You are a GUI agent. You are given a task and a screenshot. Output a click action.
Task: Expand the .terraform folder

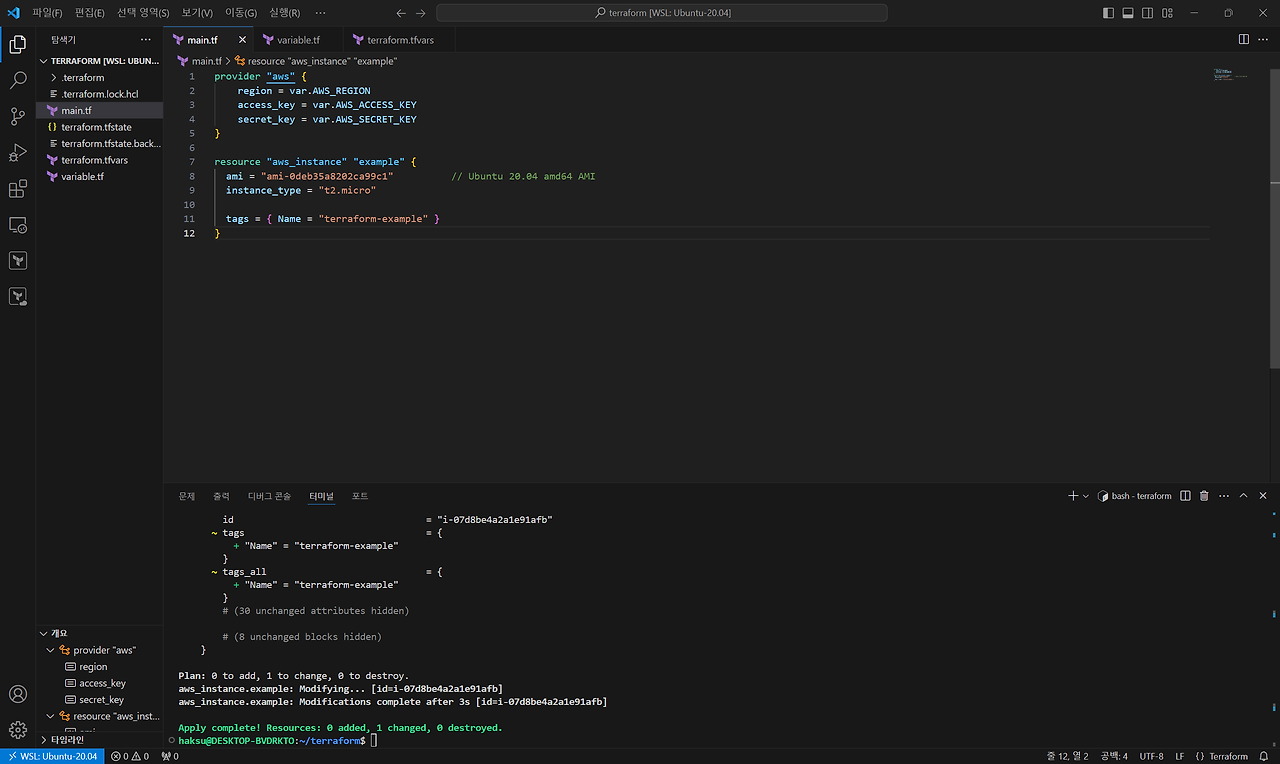point(82,77)
